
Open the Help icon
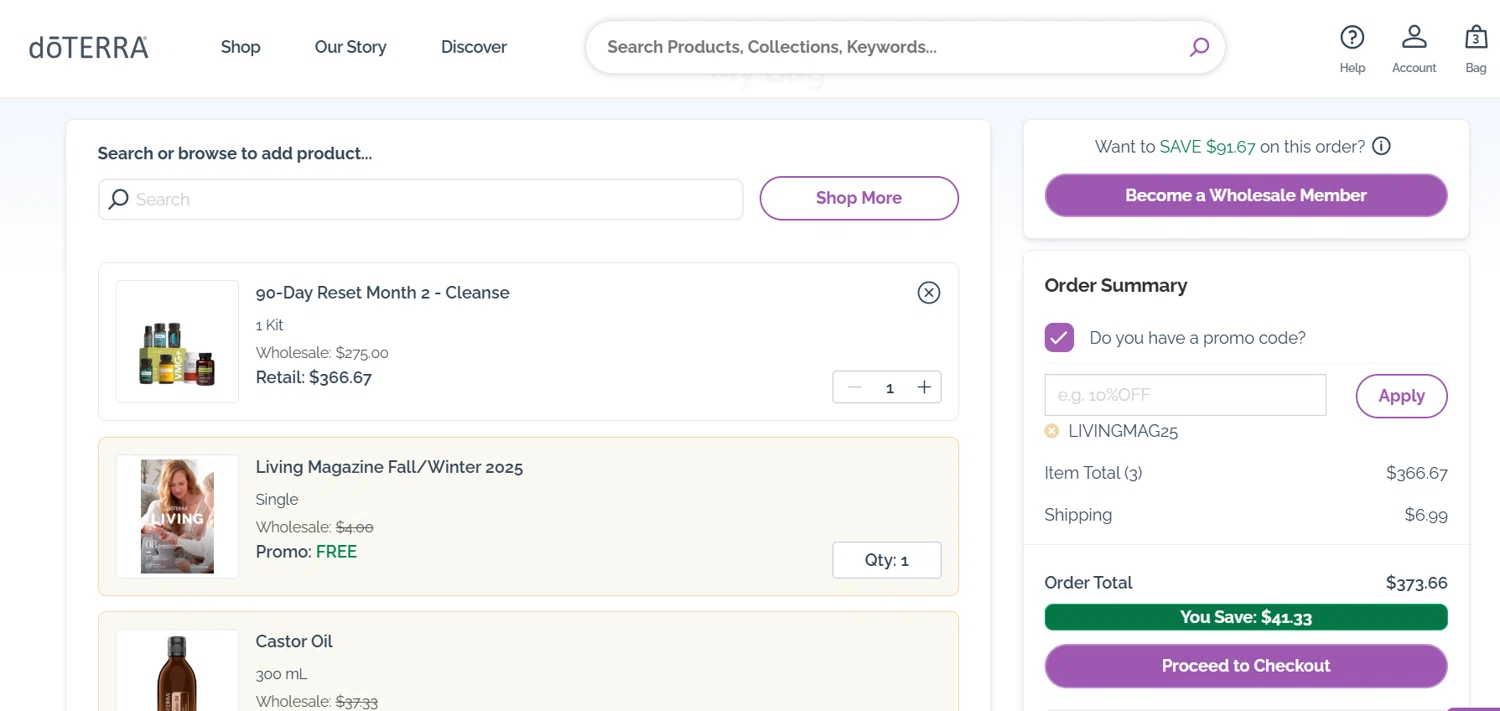point(1352,38)
